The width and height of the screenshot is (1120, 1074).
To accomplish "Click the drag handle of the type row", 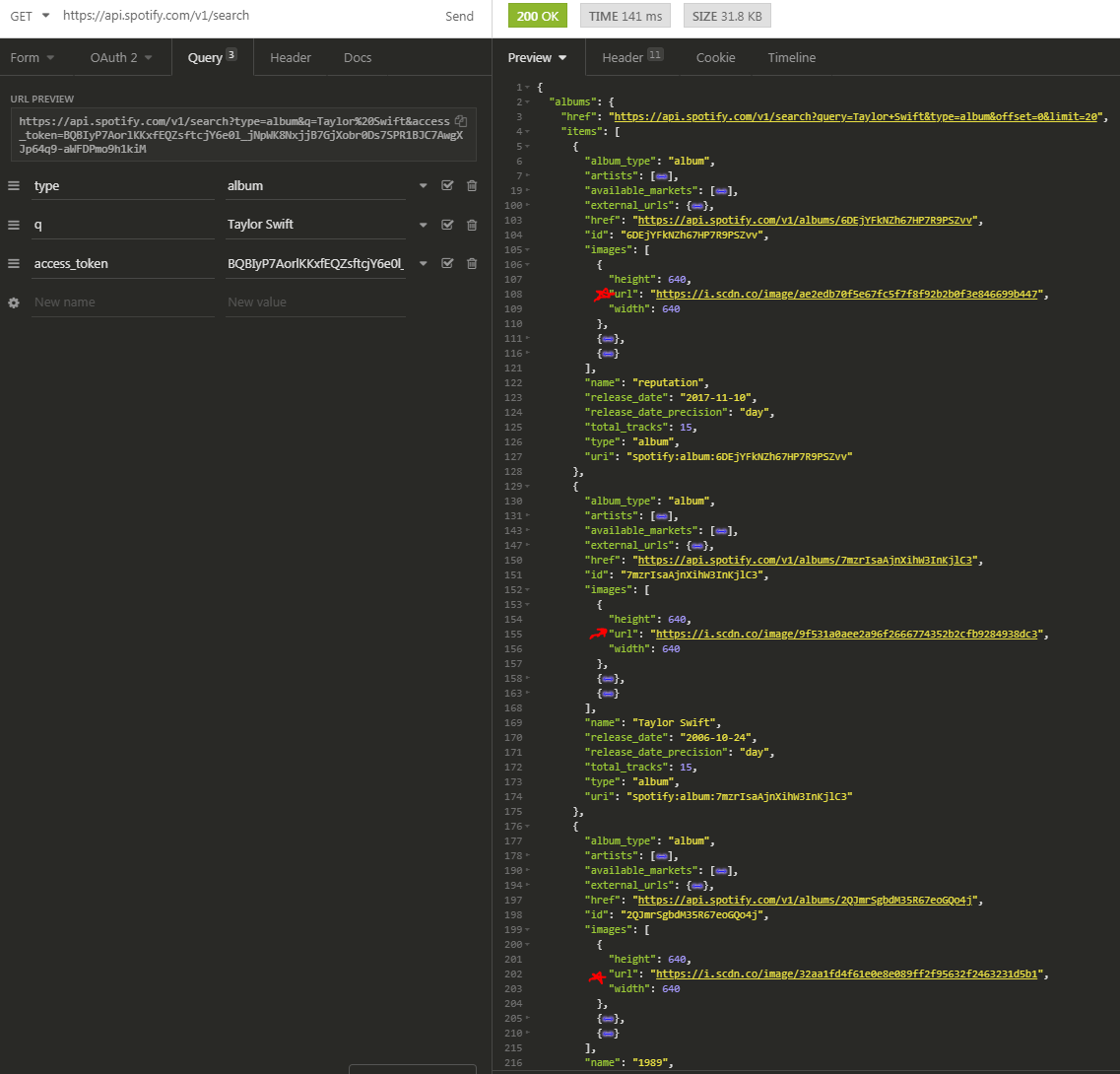I will [14, 186].
